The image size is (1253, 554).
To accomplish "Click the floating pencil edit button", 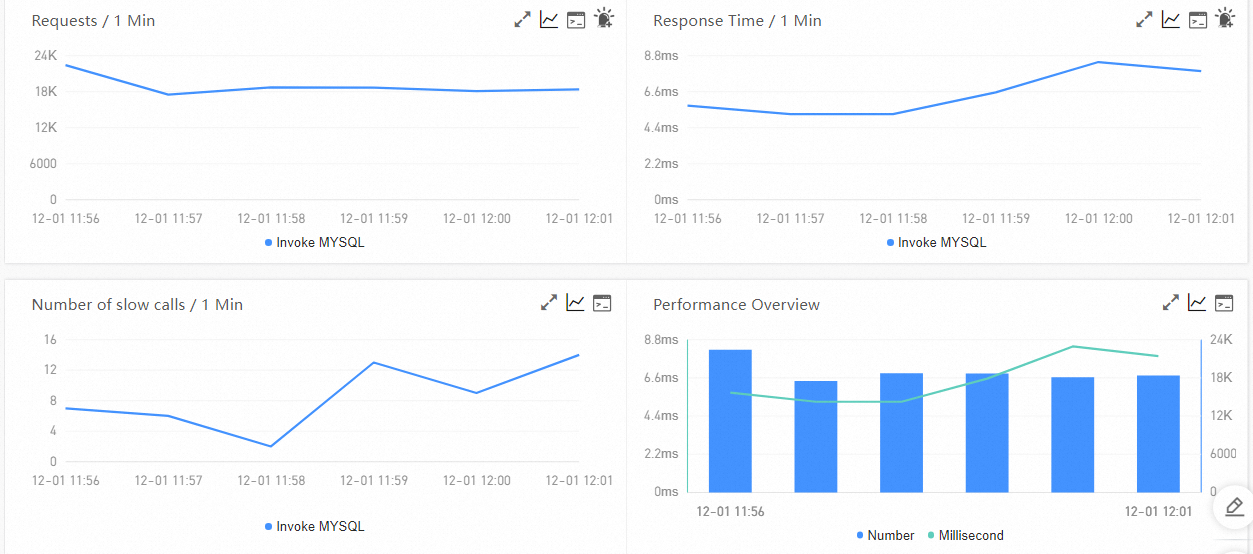I will point(1234,507).
